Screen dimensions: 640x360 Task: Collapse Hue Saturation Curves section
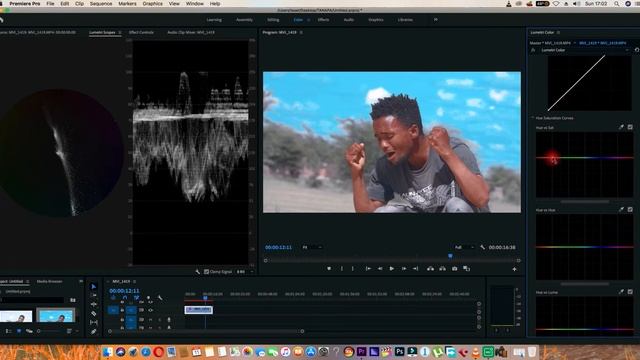(533, 118)
